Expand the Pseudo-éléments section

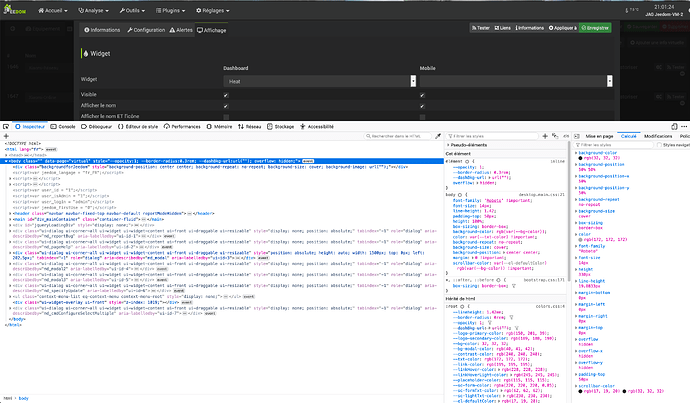coord(449,145)
